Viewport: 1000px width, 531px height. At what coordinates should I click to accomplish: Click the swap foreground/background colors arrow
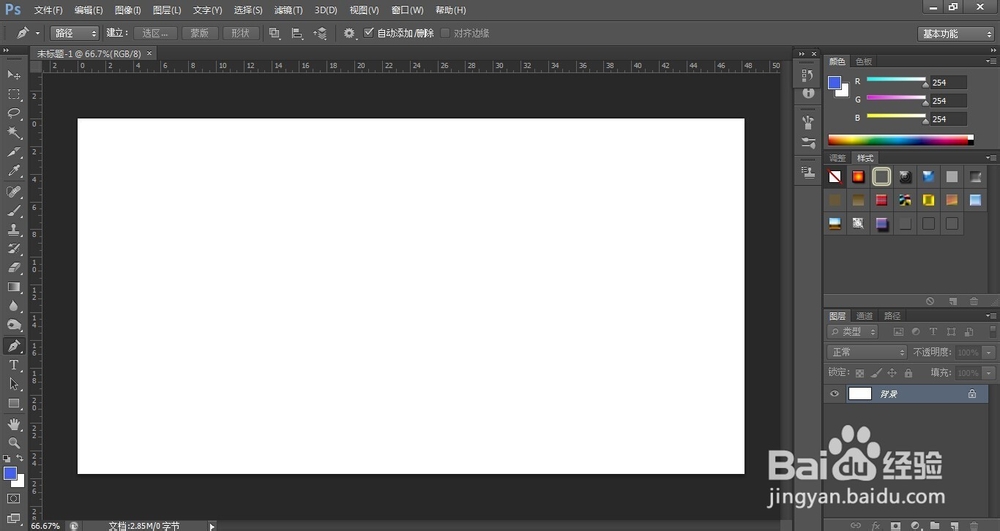coord(20,458)
